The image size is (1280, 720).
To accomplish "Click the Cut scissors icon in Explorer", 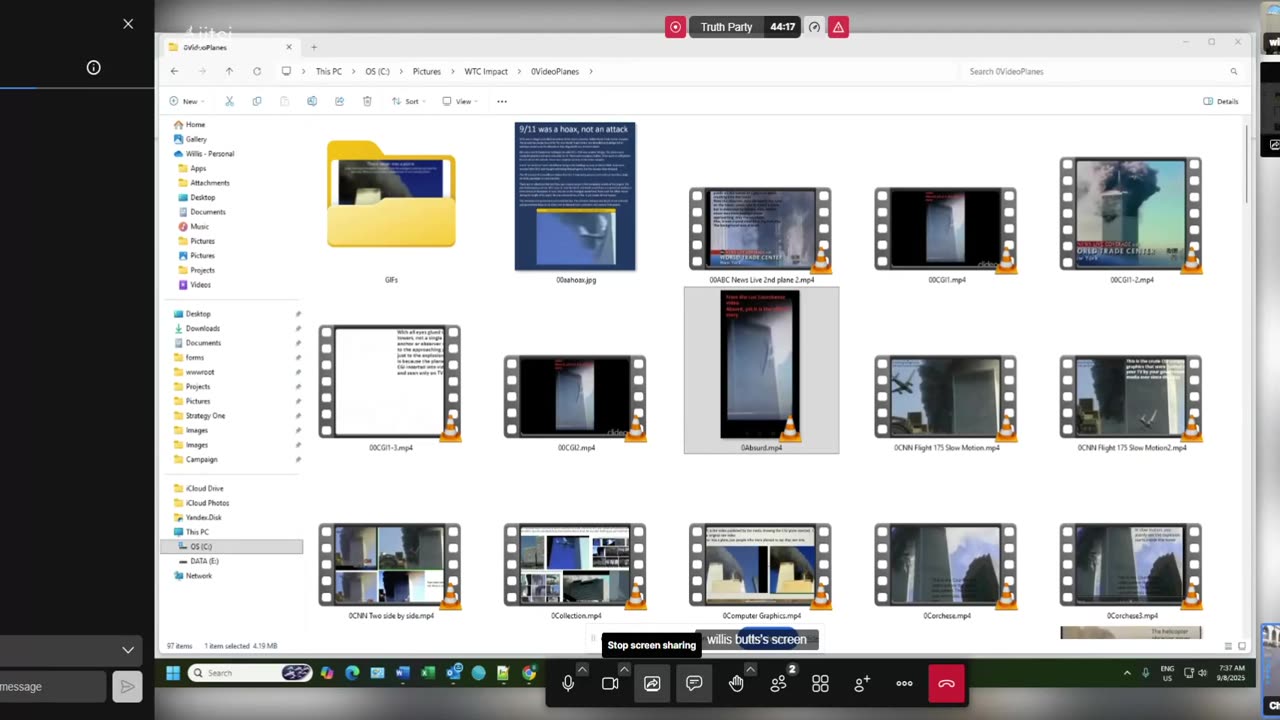I will [229, 101].
